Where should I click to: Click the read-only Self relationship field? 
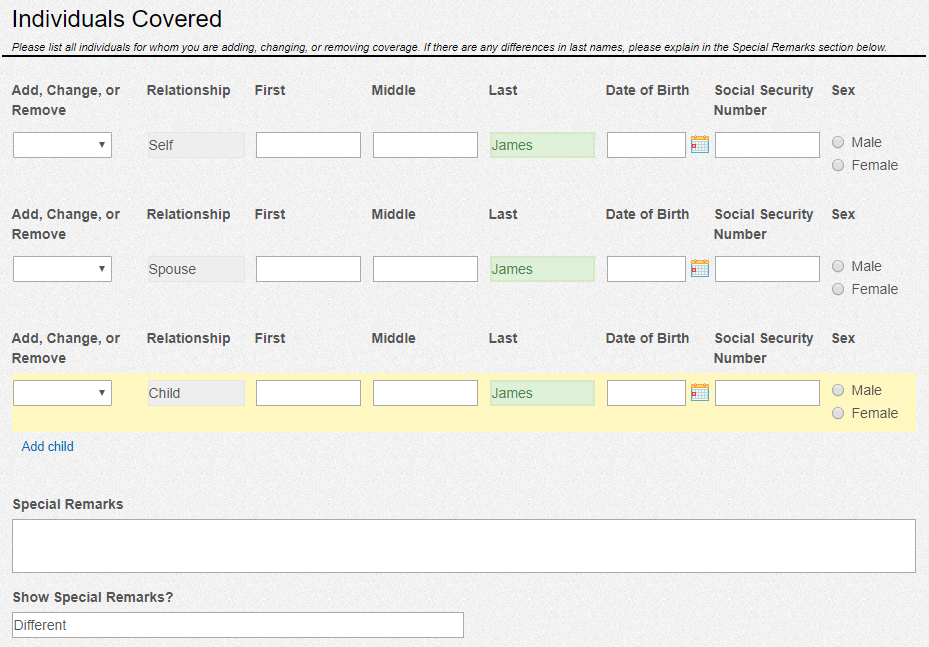click(x=196, y=145)
